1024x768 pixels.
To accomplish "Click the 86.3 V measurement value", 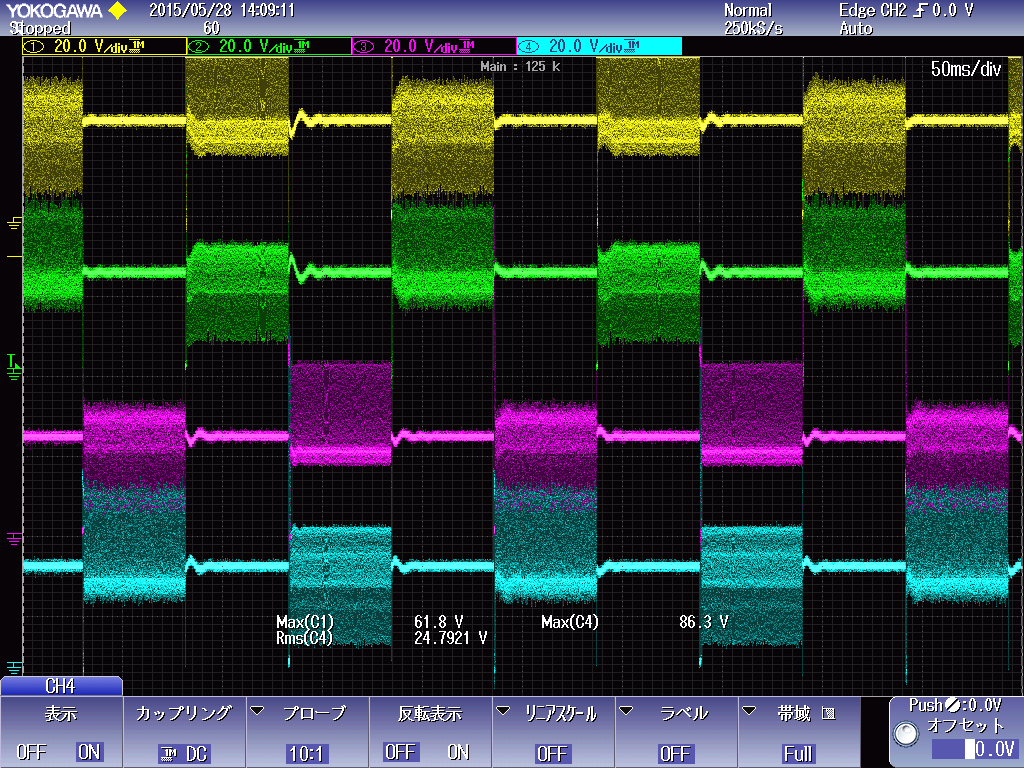I will [703, 622].
